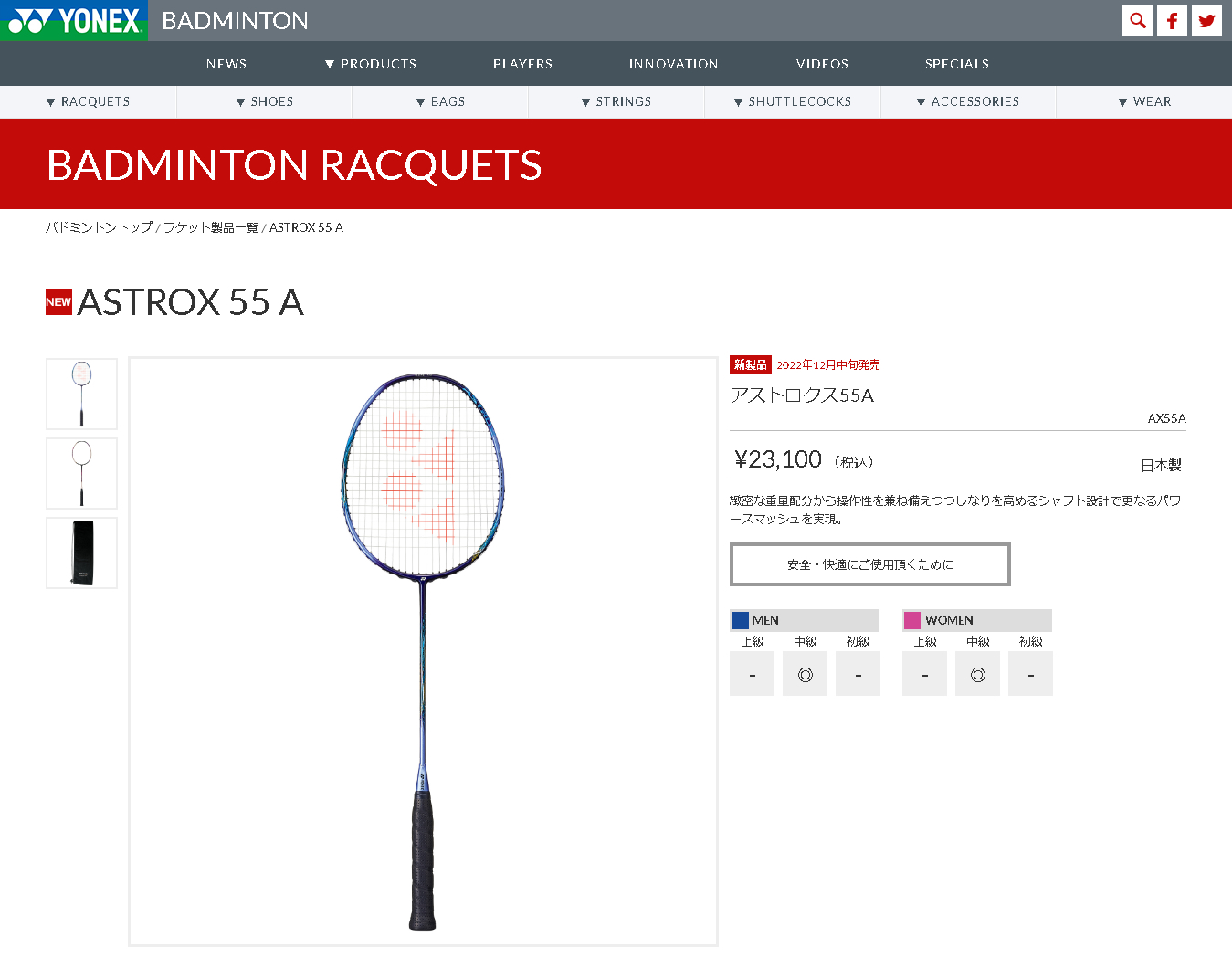Open the Yonex Facebook page icon
Image resolution: width=1232 pixels, height=979 pixels.
tap(1172, 20)
